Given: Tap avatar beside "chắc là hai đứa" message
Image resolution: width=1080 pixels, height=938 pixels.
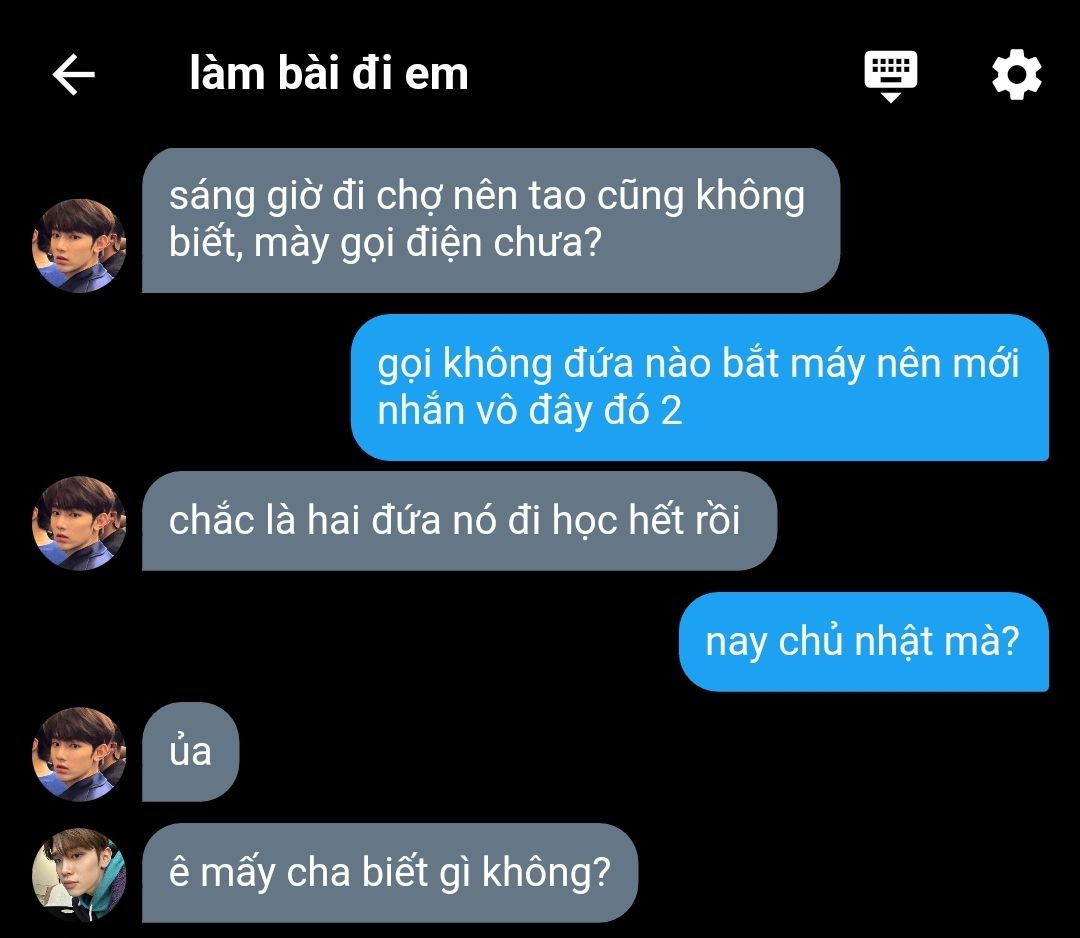Looking at the screenshot, I should [x=79, y=523].
